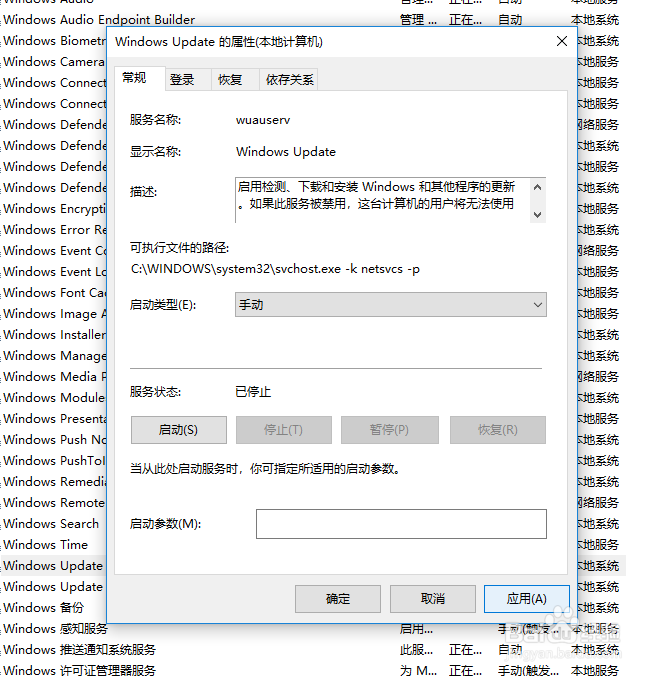658x676 pixels.
Task: Select Windows Remediation service row
Action: (x=54, y=482)
